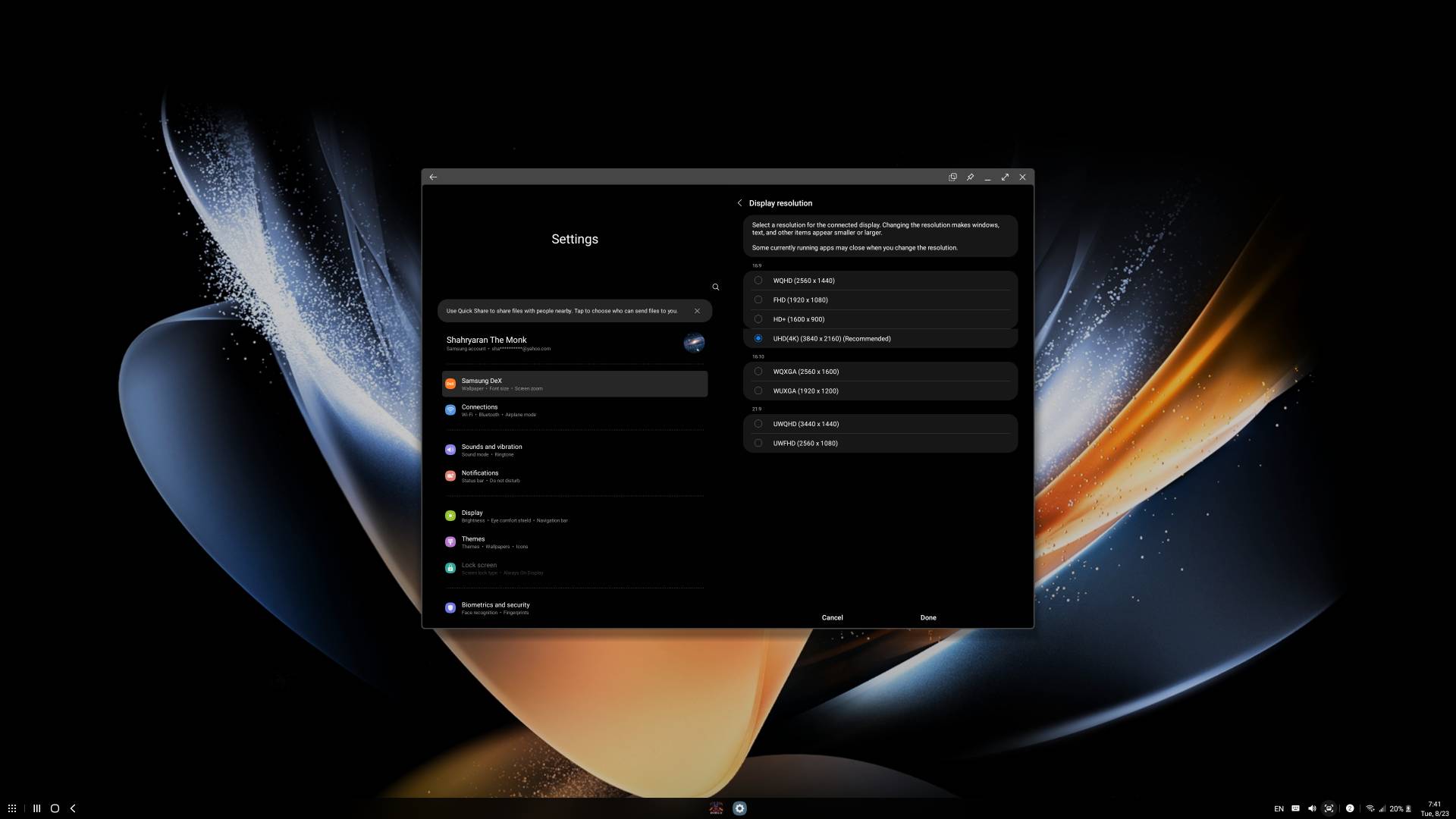
Task: Select WQHD (2560 x 1440) resolution
Action: click(880, 281)
